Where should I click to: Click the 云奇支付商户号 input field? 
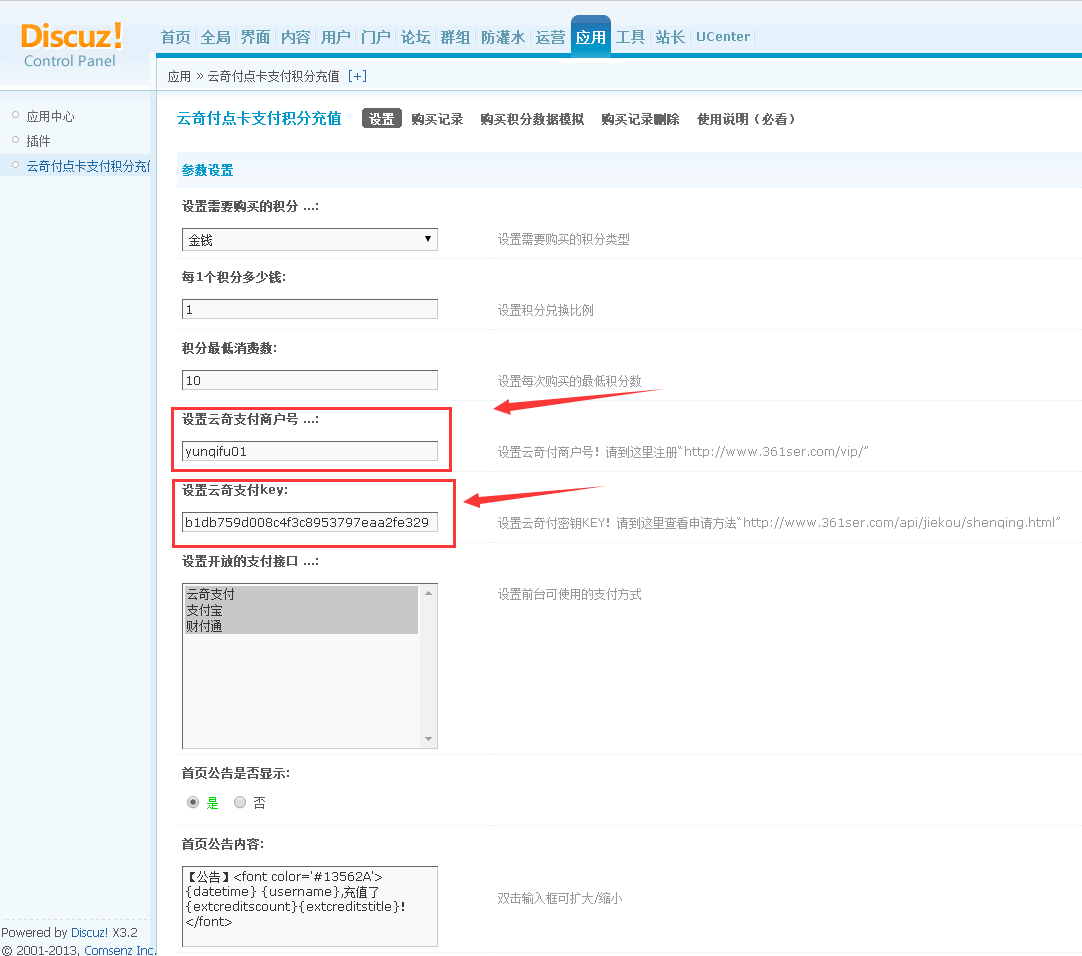tap(310, 451)
